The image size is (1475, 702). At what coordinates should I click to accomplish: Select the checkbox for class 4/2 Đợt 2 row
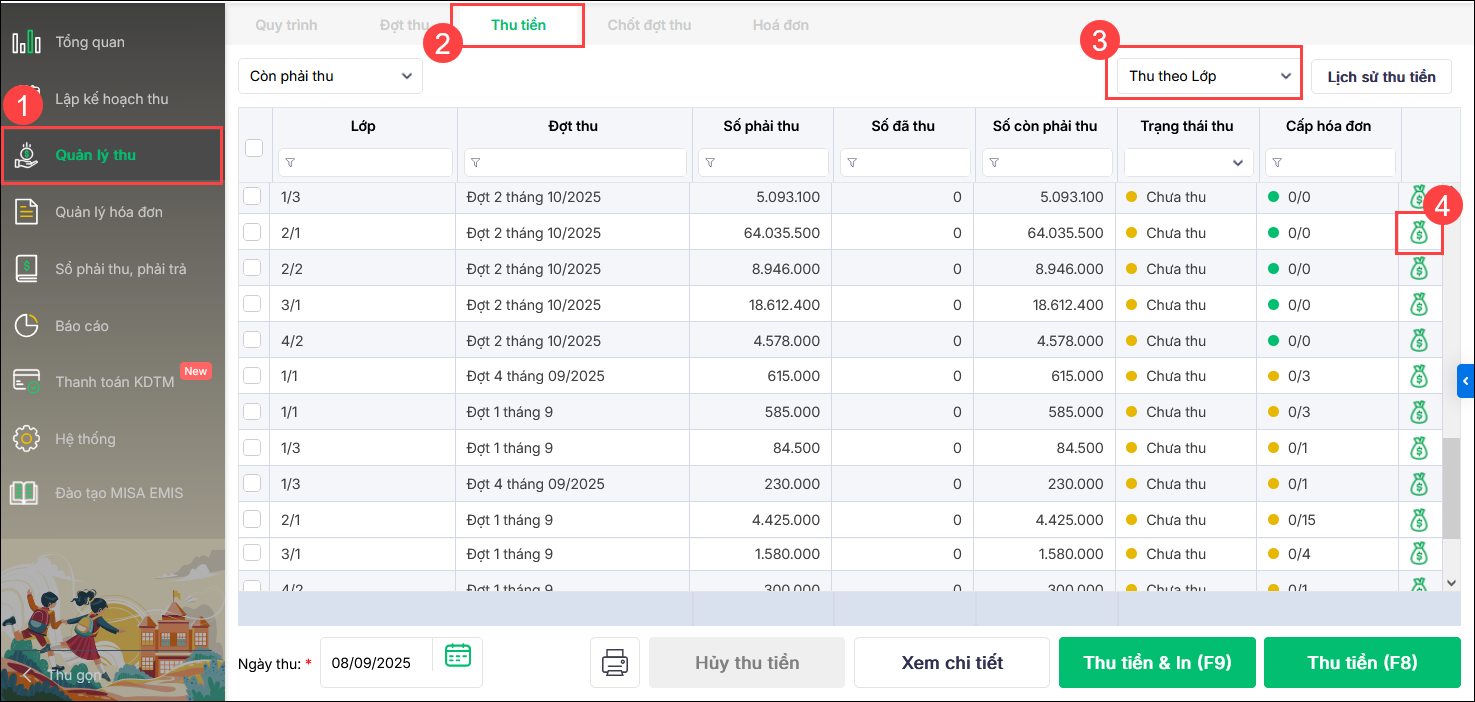252,340
